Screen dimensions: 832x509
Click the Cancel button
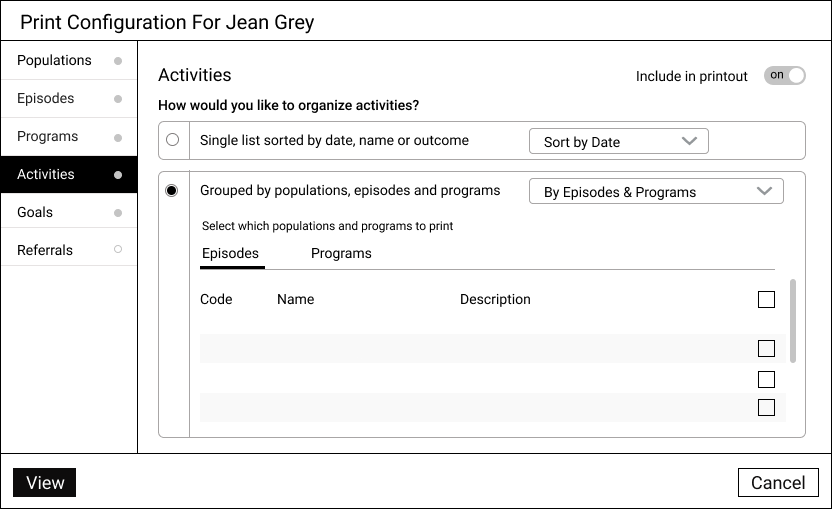click(x=778, y=482)
